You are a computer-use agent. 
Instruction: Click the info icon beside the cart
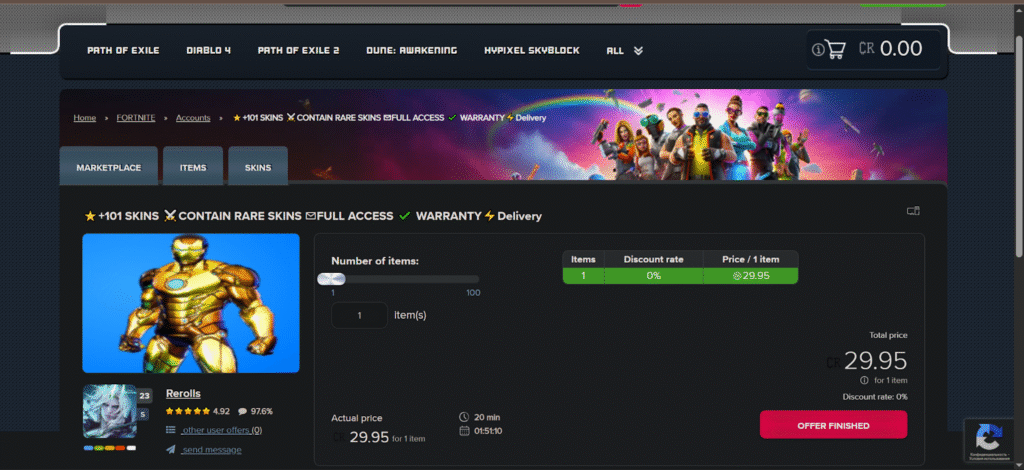(818, 49)
